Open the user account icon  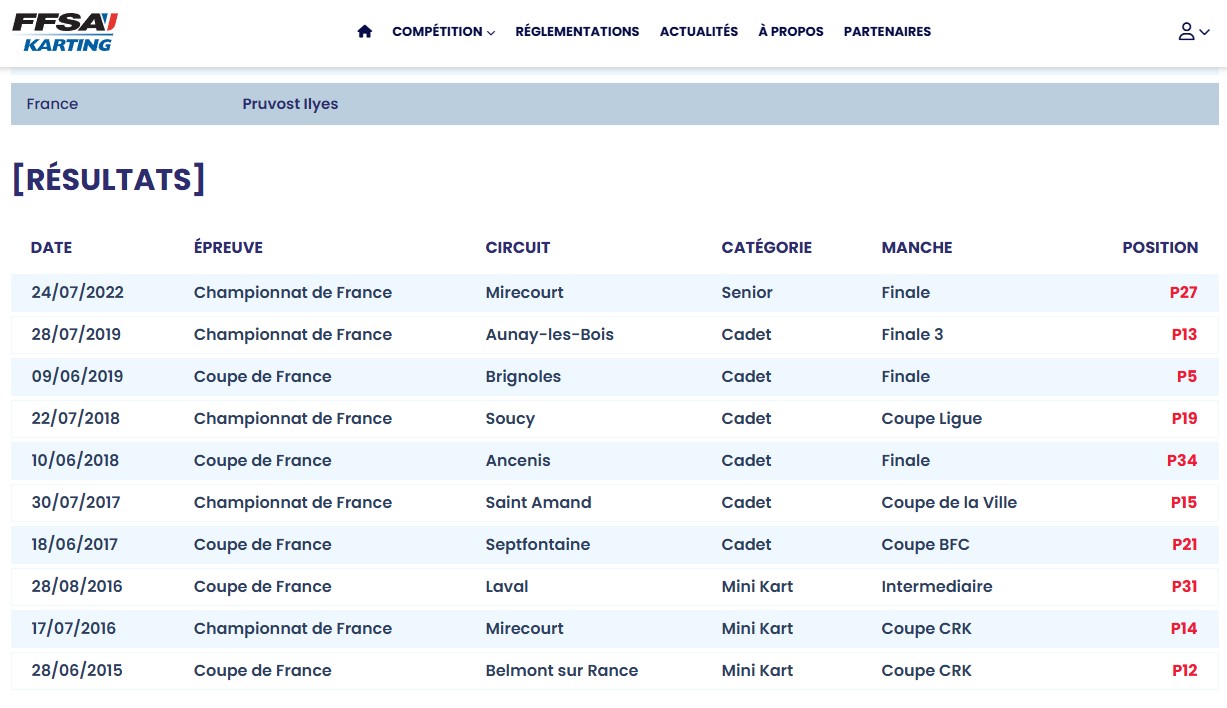1186,32
